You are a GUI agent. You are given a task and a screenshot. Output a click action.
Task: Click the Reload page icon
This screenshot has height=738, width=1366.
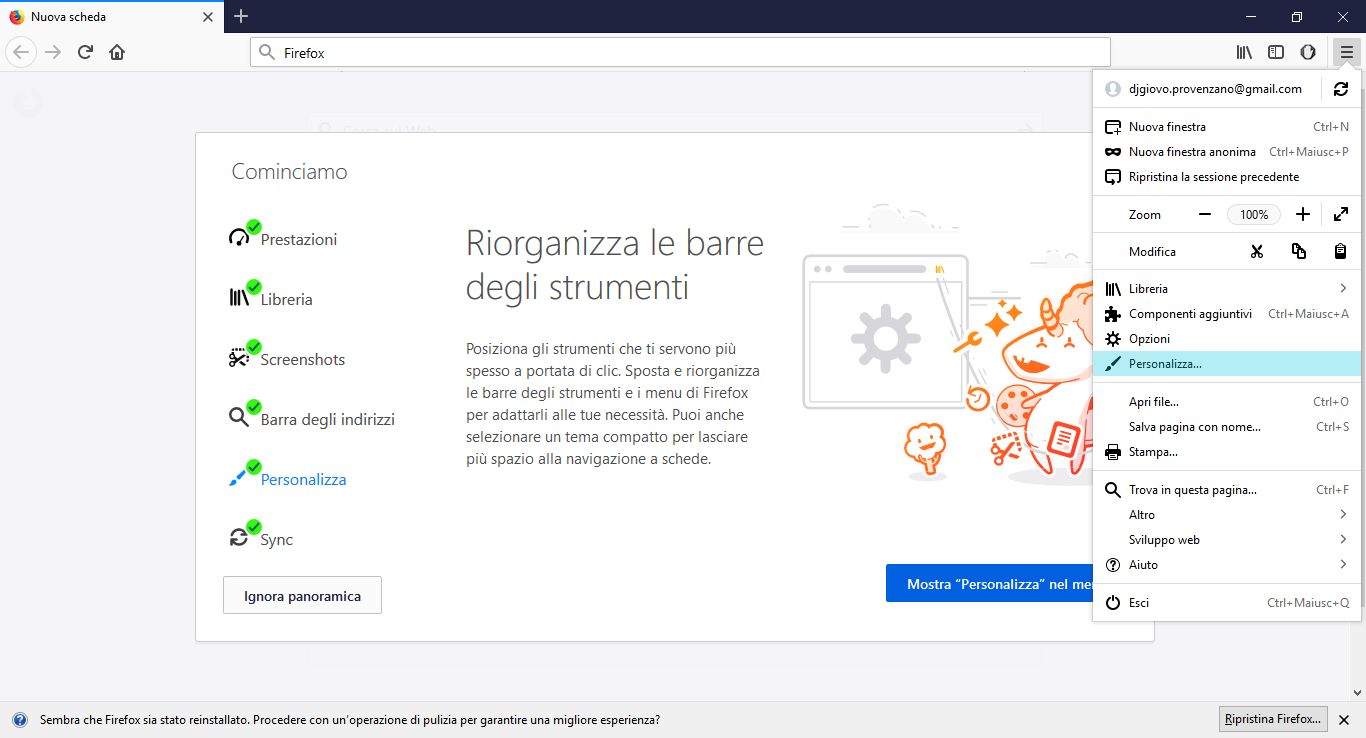click(x=86, y=52)
